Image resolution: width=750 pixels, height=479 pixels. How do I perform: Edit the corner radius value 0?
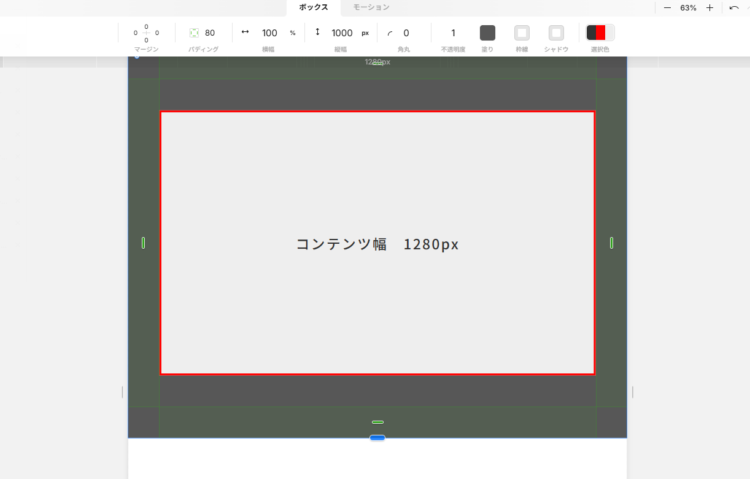(406, 33)
